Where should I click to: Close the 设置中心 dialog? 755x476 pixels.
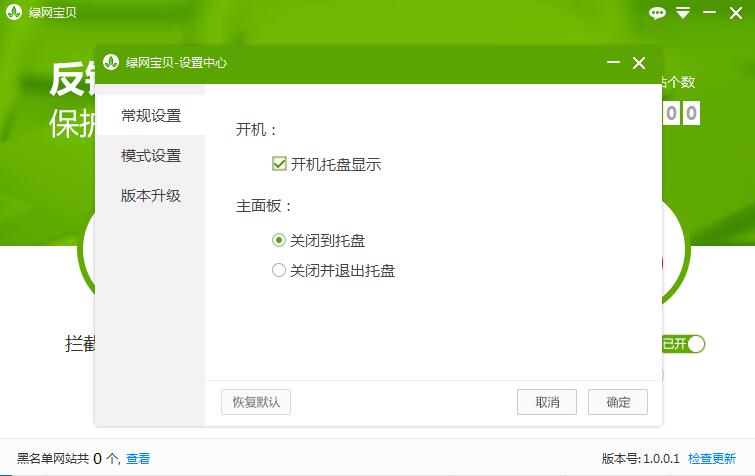pyautogui.click(x=639, y=63)
